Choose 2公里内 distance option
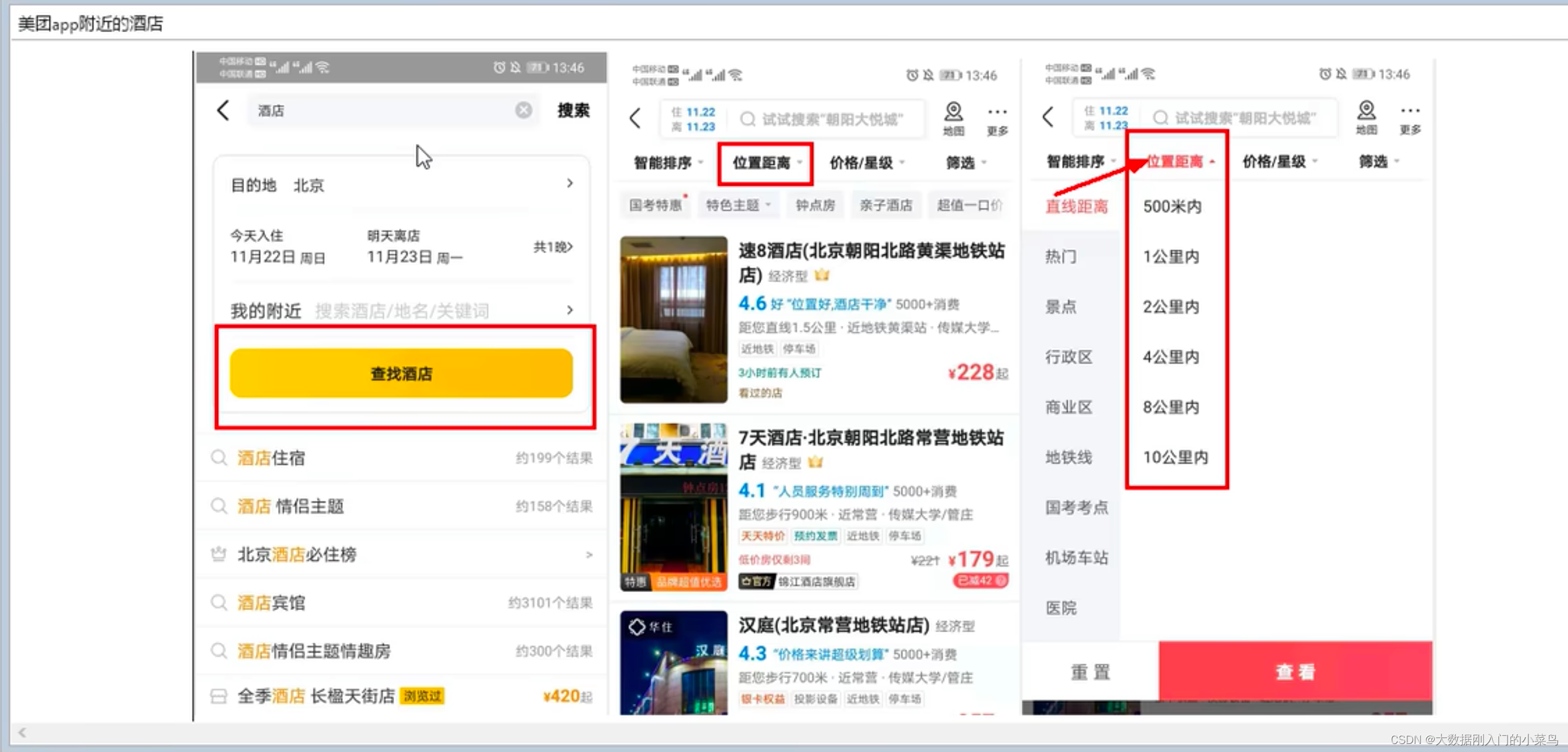1568x752 pixels. pyautogui.click(x=1171, y=306)
